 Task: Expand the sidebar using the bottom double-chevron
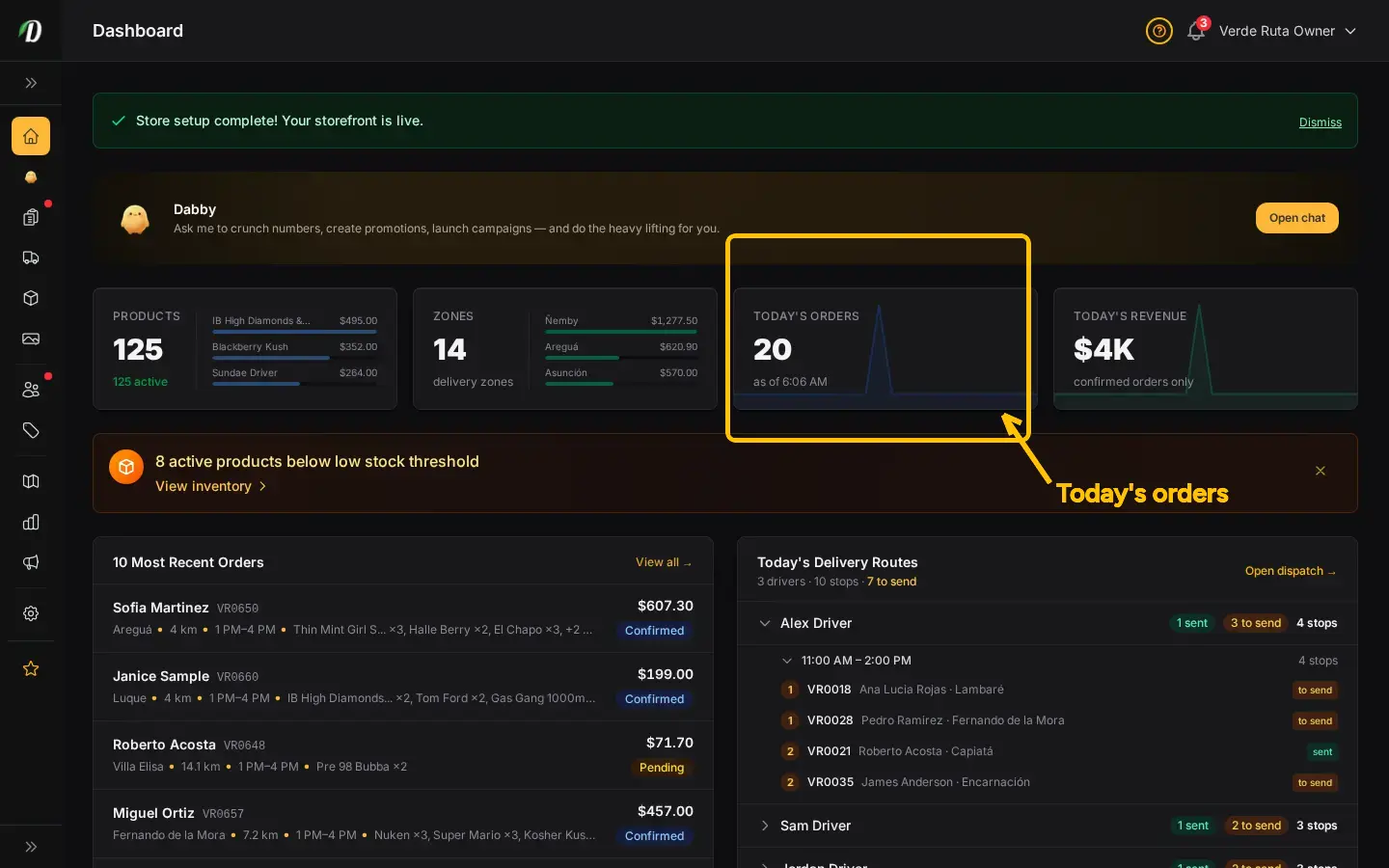point(31,847)
